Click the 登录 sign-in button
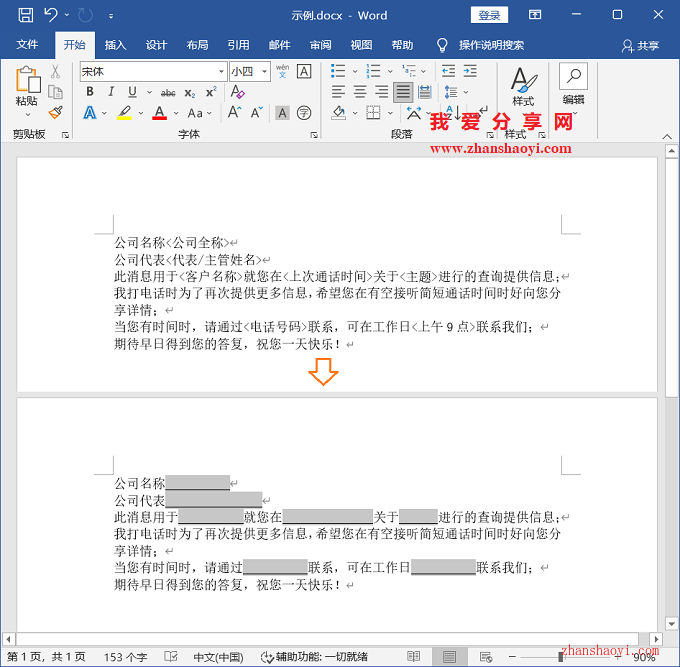The height and width of the screenshot is (667, 680). [x=489, y=16]
